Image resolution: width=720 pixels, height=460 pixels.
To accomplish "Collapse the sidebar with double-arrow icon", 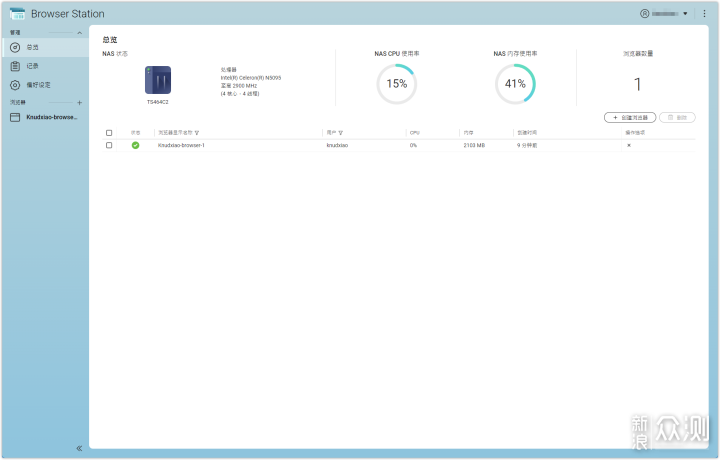I will click(79, 448).
